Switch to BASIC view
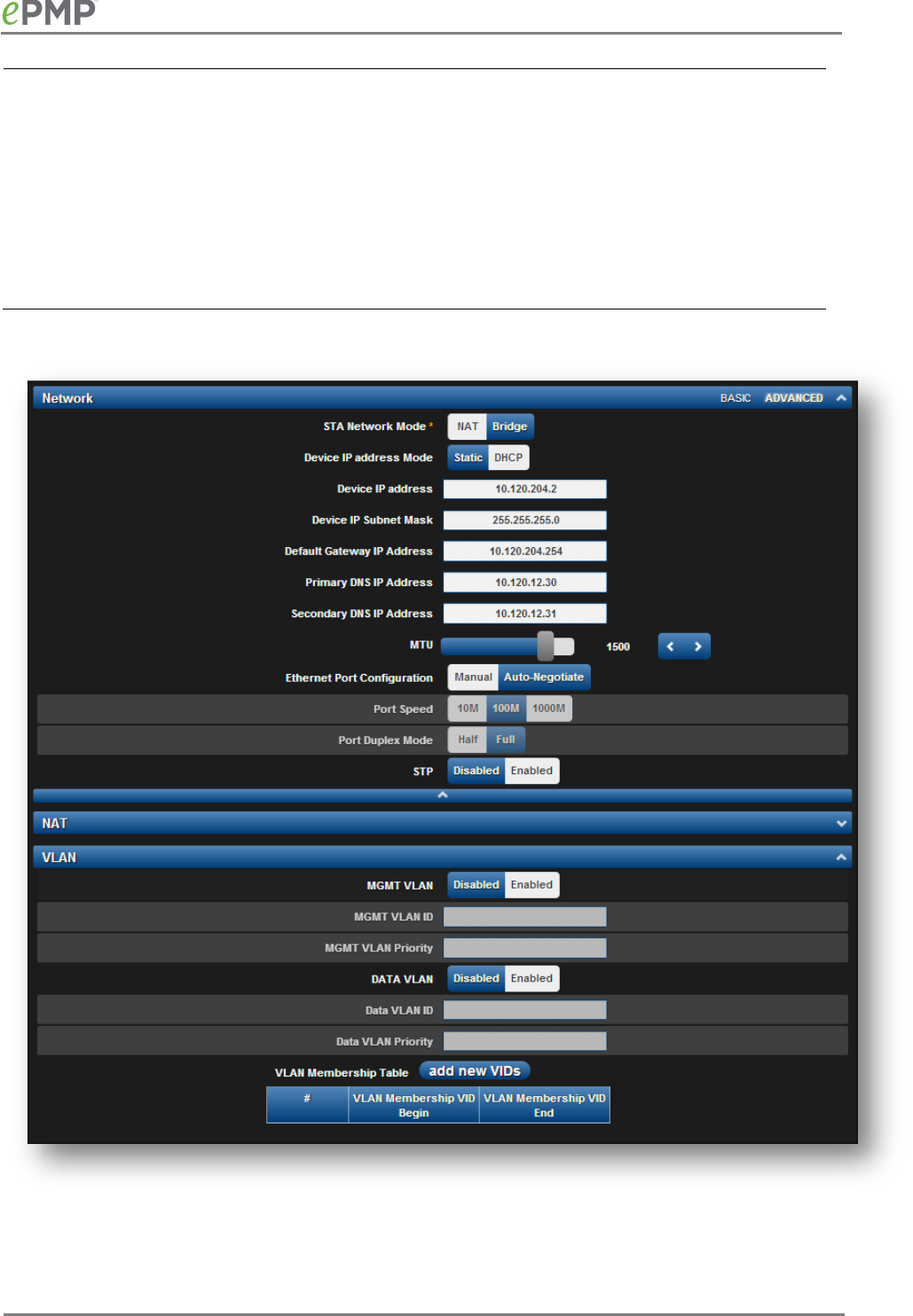 tap(736, 398)
